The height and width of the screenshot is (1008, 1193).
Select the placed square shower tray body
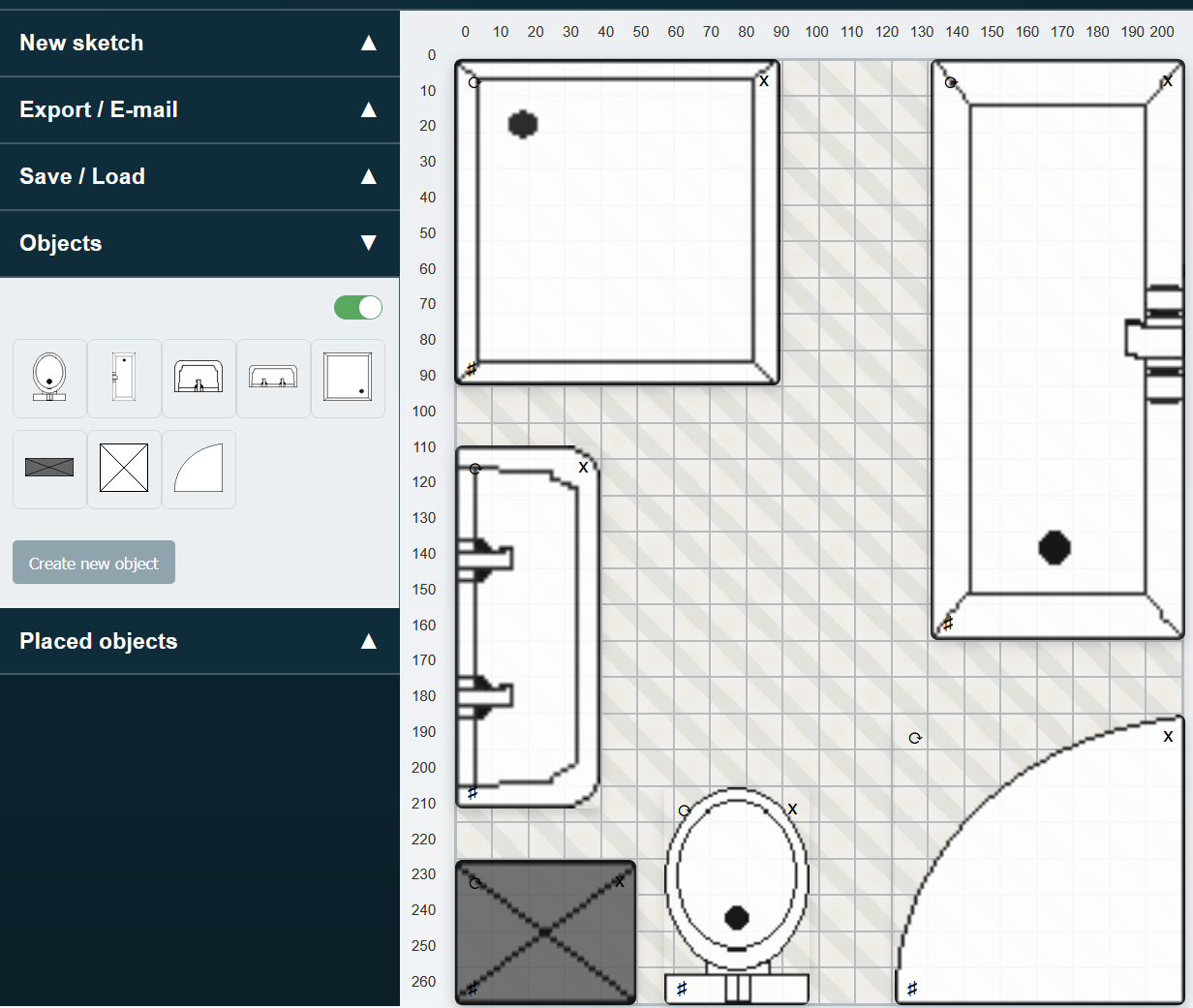[x=618, y=223]
